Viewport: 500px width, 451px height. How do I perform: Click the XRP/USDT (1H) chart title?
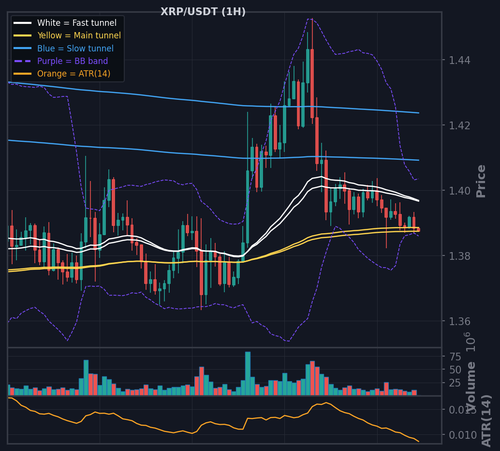tap(203, 12)
